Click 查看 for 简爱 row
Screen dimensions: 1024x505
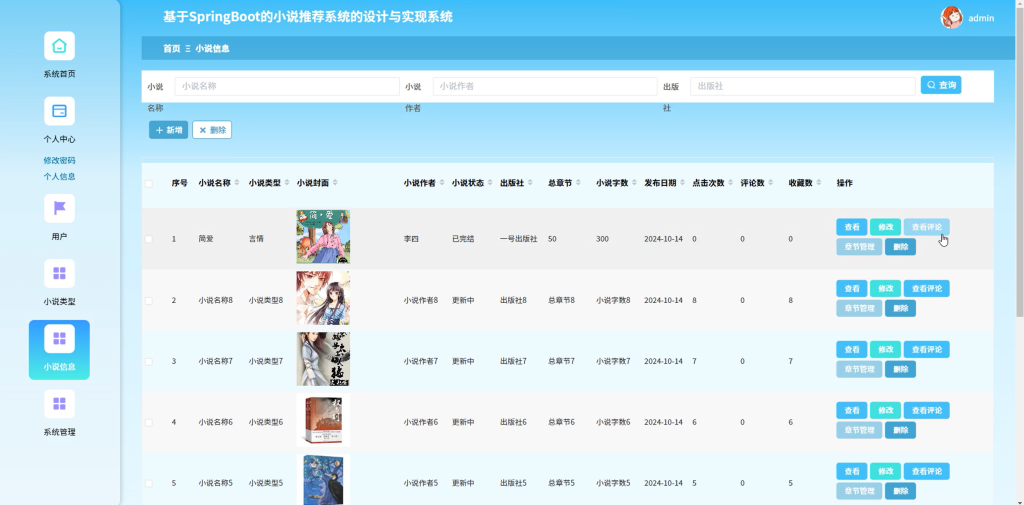852,227
